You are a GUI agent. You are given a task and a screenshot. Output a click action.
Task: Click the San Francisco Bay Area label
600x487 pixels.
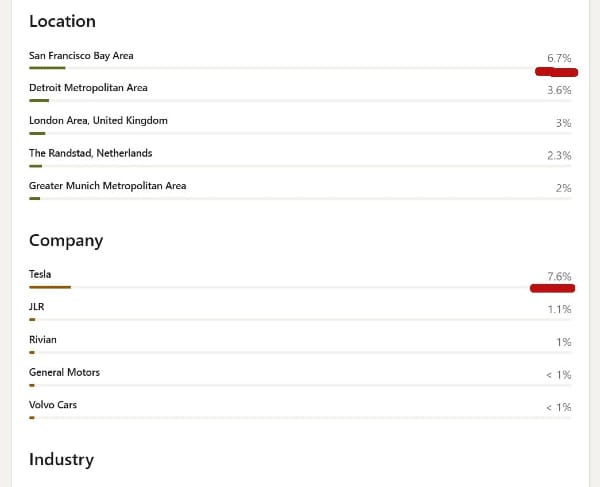tap(81, 56)
